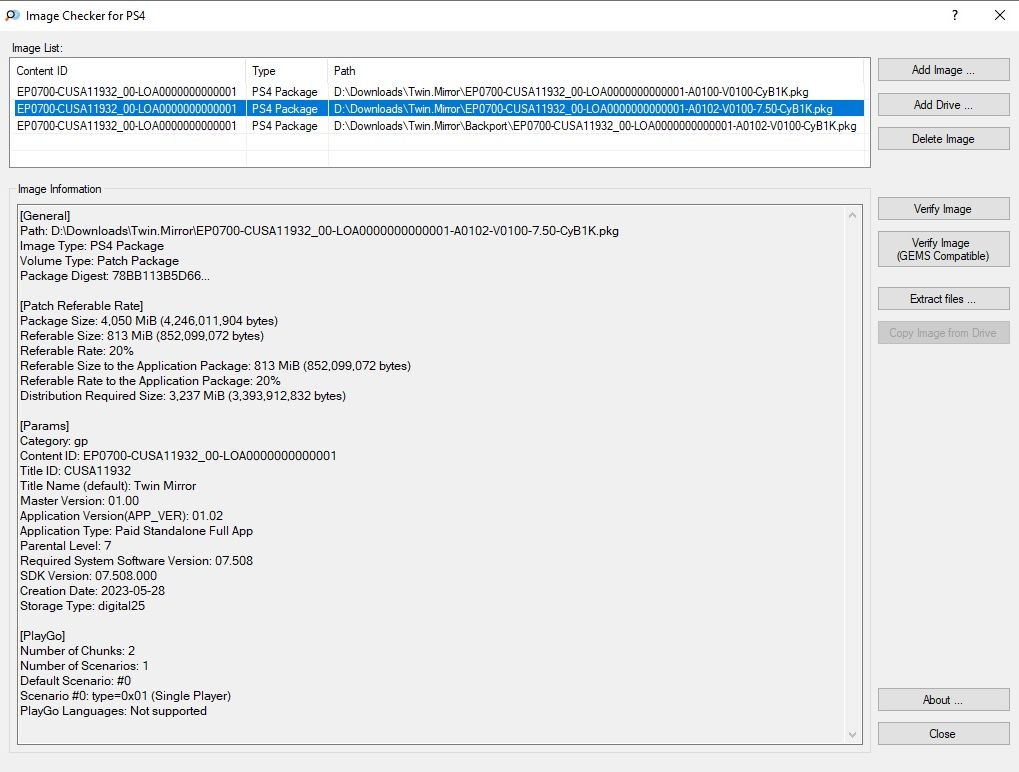Click the Distribution Required Size line
1019x772 pixels.
(x=183, y=396)
